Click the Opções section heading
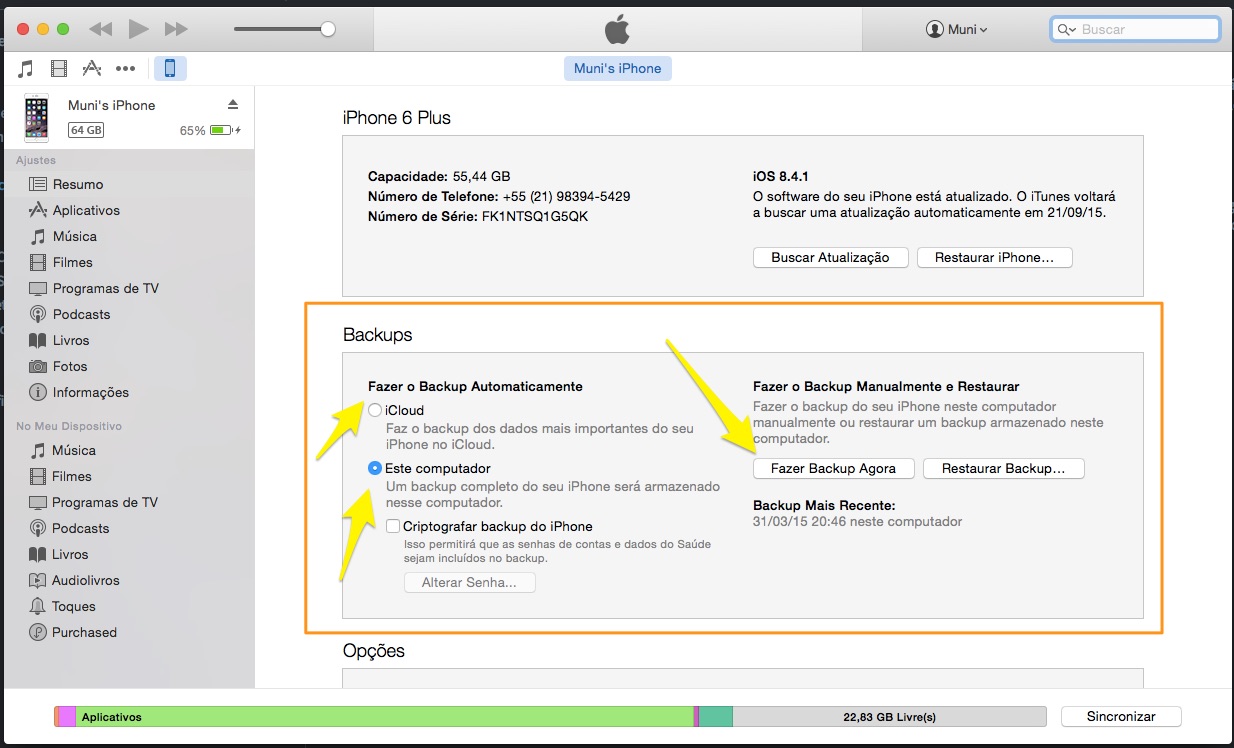Screen dimensions: 1234x748 374,651
